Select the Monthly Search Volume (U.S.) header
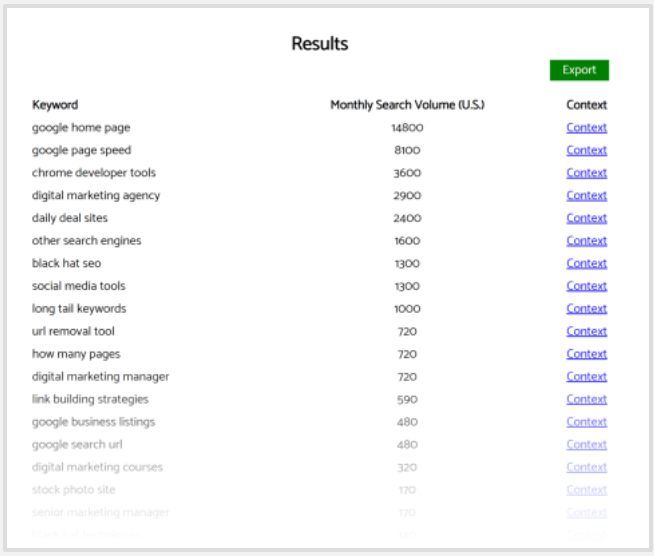 (x=407, y=105)
